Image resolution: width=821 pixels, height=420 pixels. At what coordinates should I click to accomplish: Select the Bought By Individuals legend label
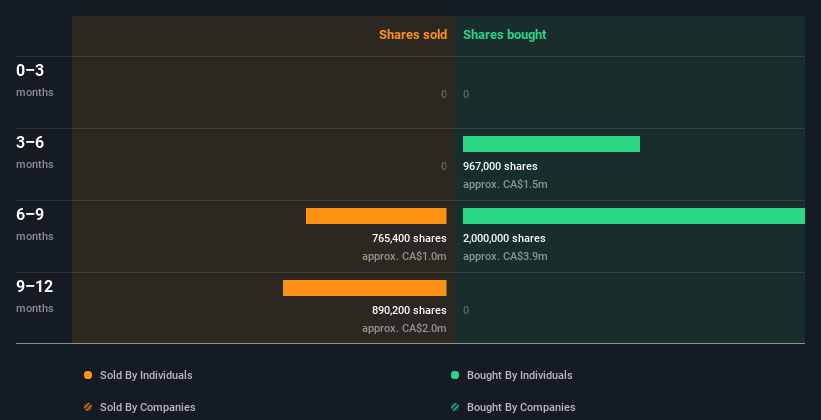(x=519, y=375)
